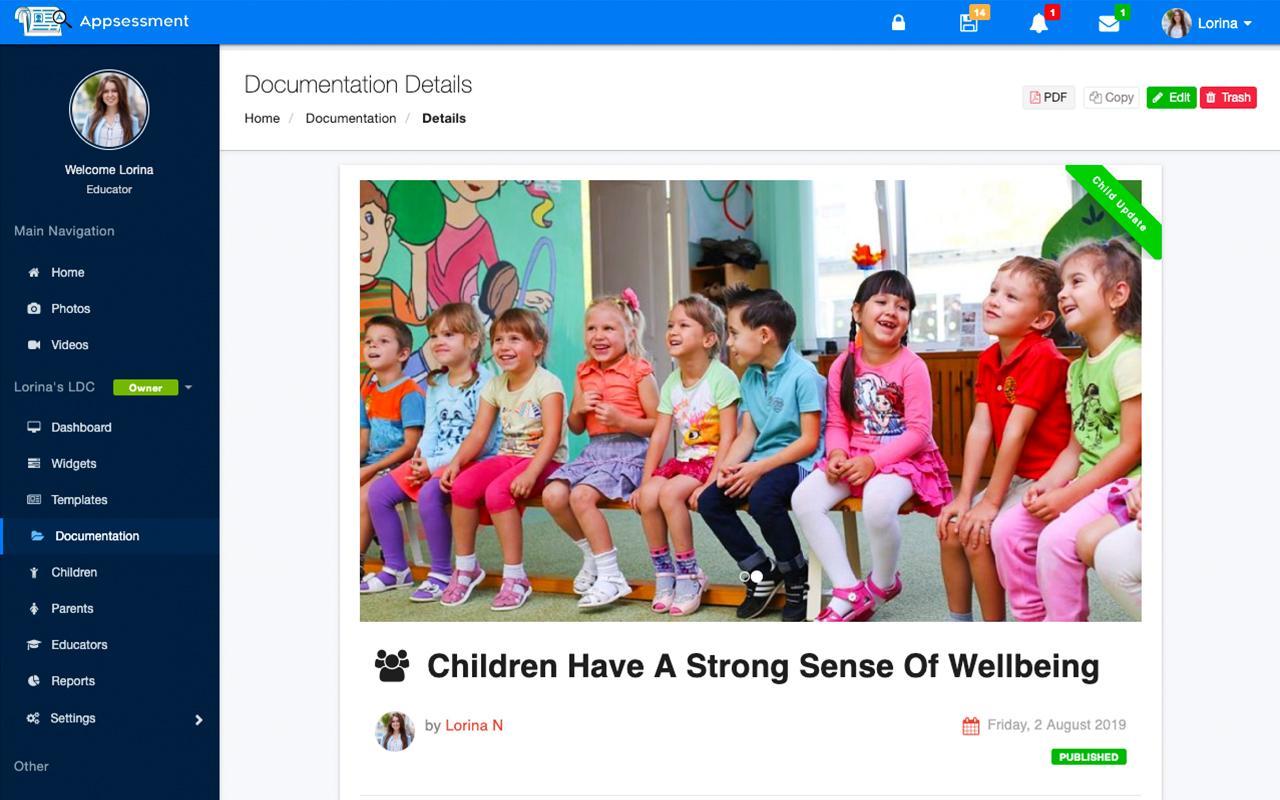Follow the Documentation breadcrumb link

coord(351,118)
